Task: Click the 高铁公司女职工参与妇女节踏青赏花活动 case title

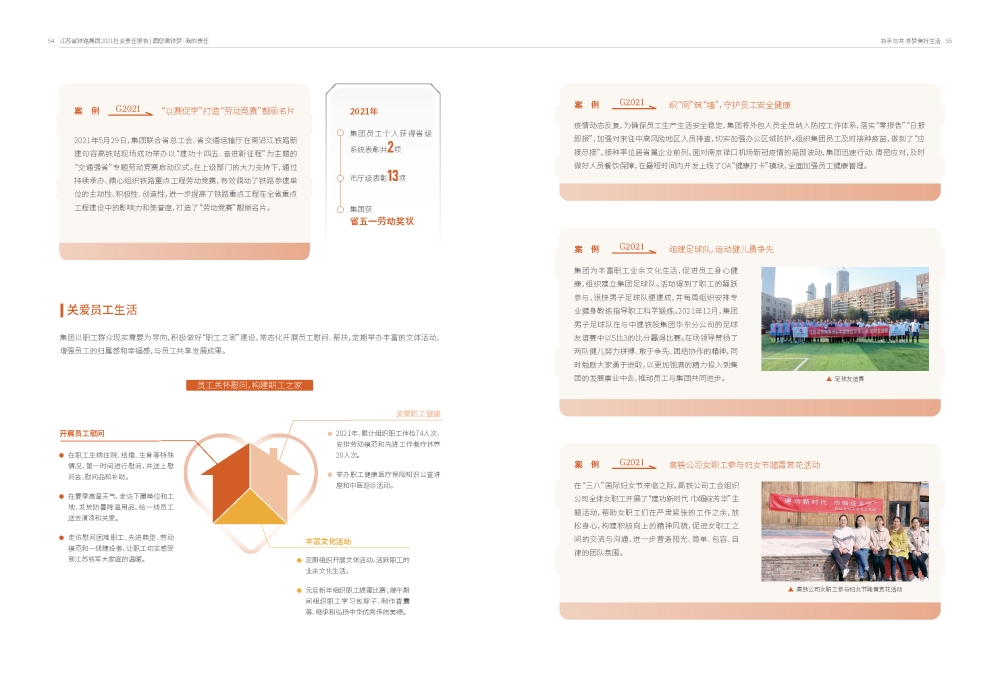Action: point(744,464)
